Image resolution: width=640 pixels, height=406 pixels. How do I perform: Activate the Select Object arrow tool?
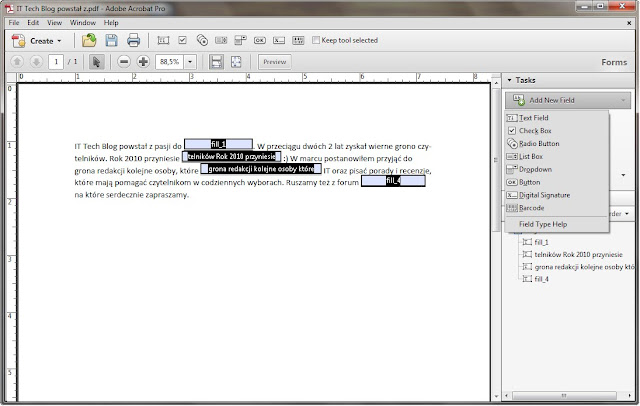click(x=96, y=62)
